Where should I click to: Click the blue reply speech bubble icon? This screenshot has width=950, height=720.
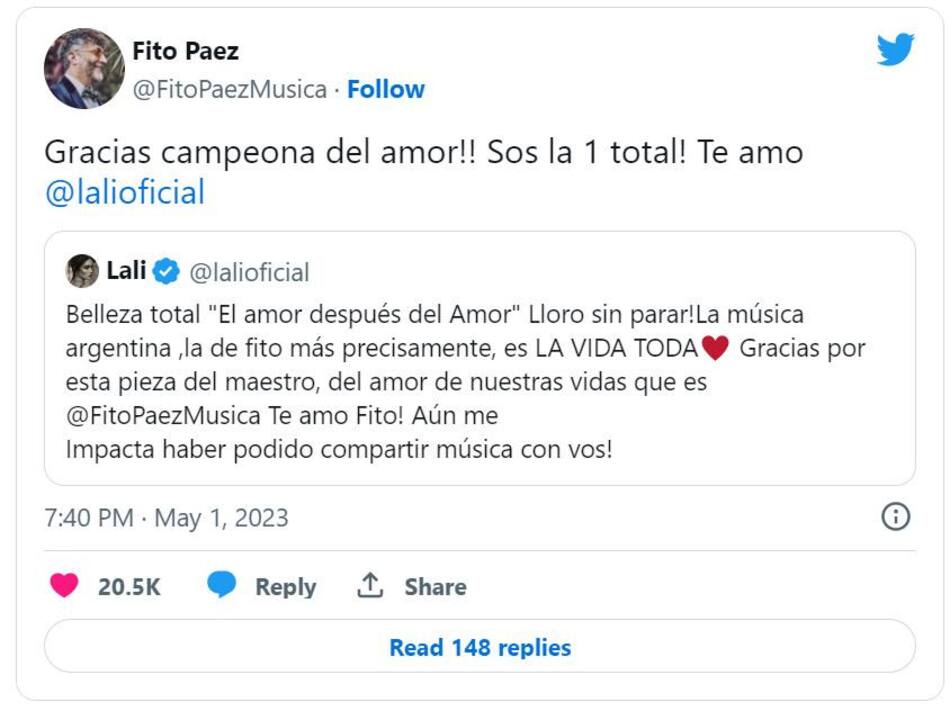point(221,585)
